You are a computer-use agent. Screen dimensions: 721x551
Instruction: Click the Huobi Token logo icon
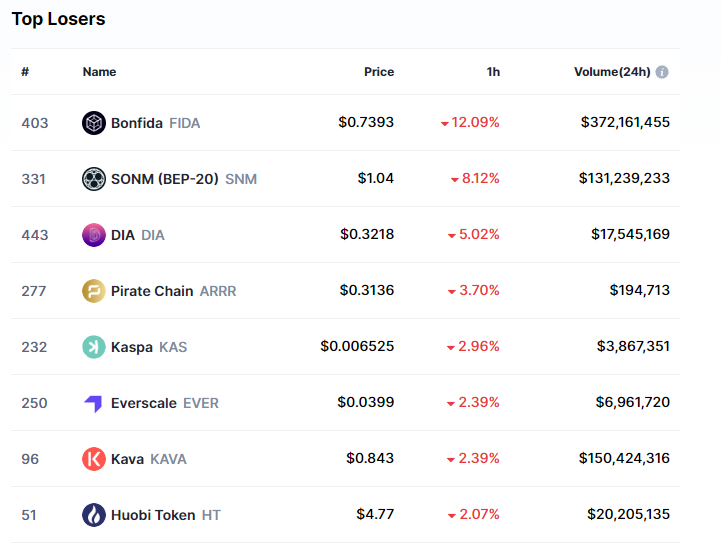pyautogui.click(x=93, y=515)
